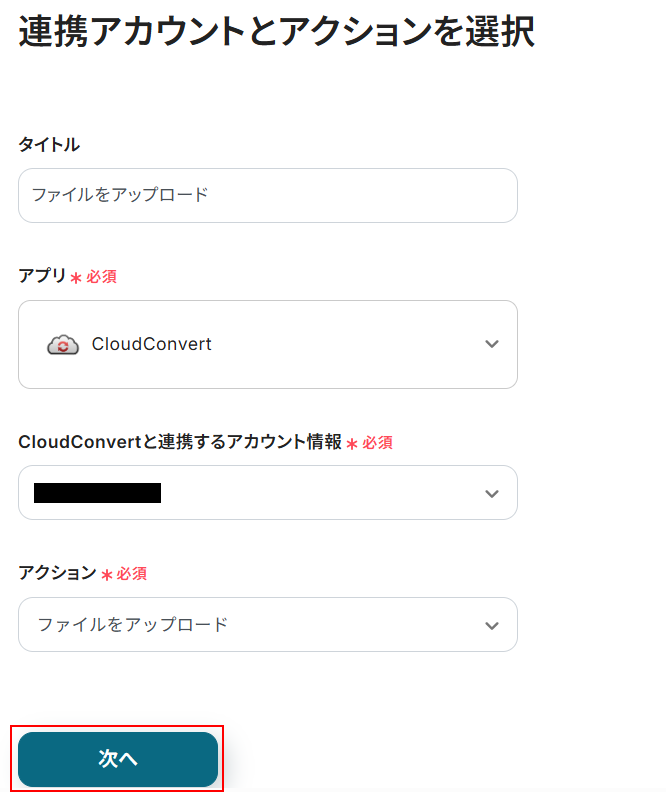Click the タイトル field label

(49, 145)
